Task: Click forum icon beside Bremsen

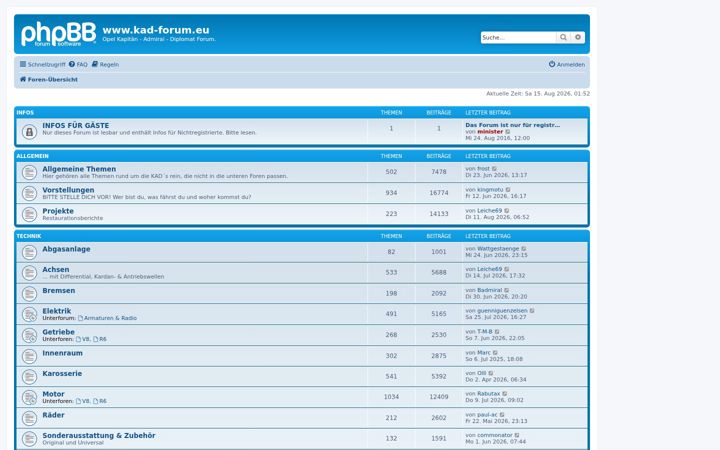Action: (x=29, y=294)
